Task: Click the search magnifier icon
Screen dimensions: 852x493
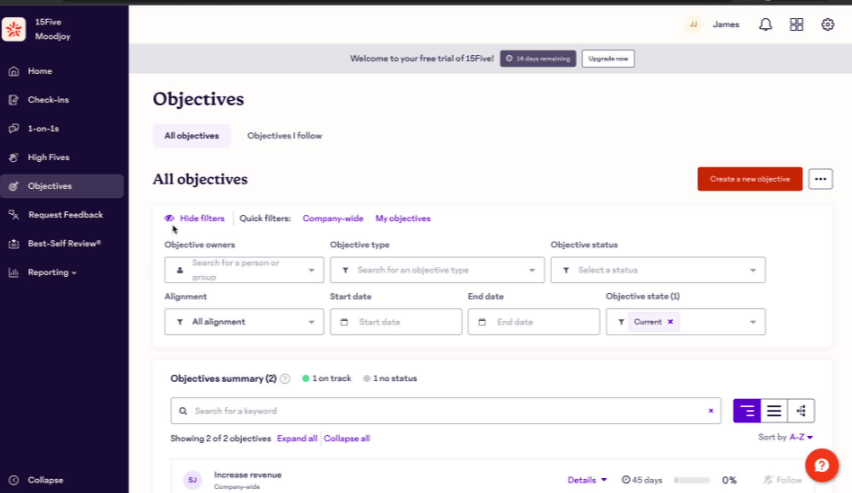Action: point(183,411)
